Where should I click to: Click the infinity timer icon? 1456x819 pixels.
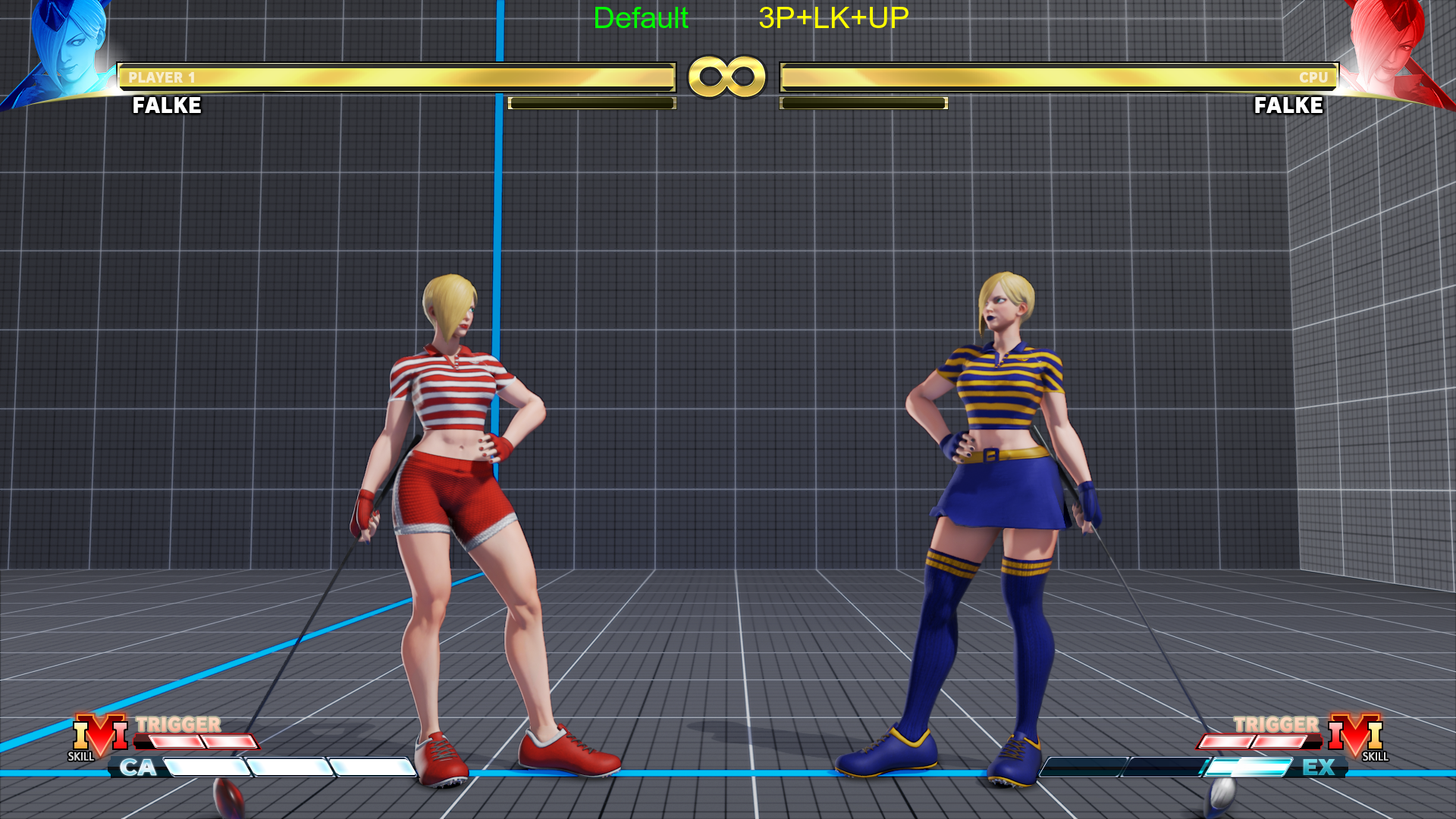click(x=726, y=77)
